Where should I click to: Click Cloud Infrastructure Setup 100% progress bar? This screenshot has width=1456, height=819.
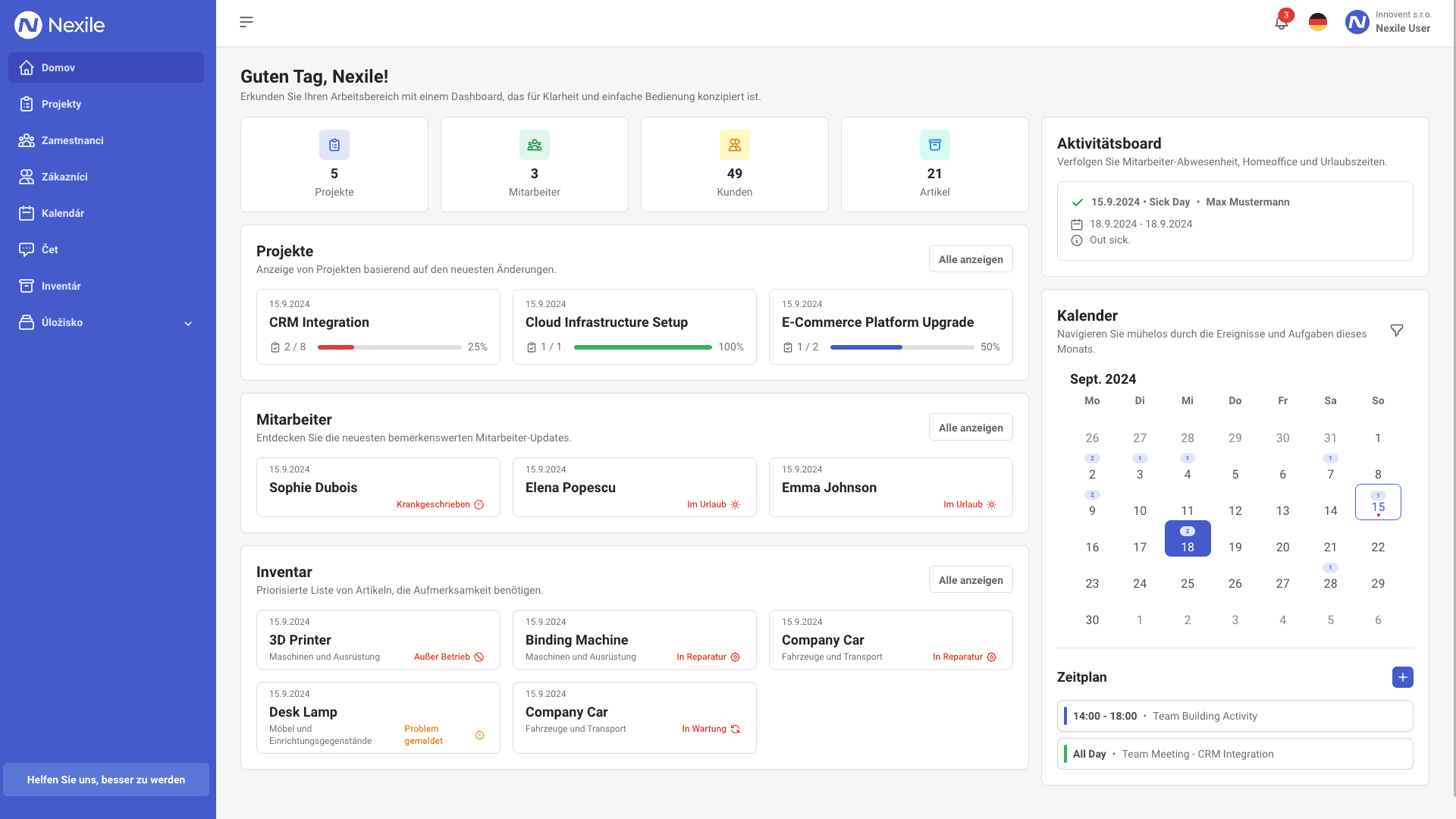click(x=643, y=347)
